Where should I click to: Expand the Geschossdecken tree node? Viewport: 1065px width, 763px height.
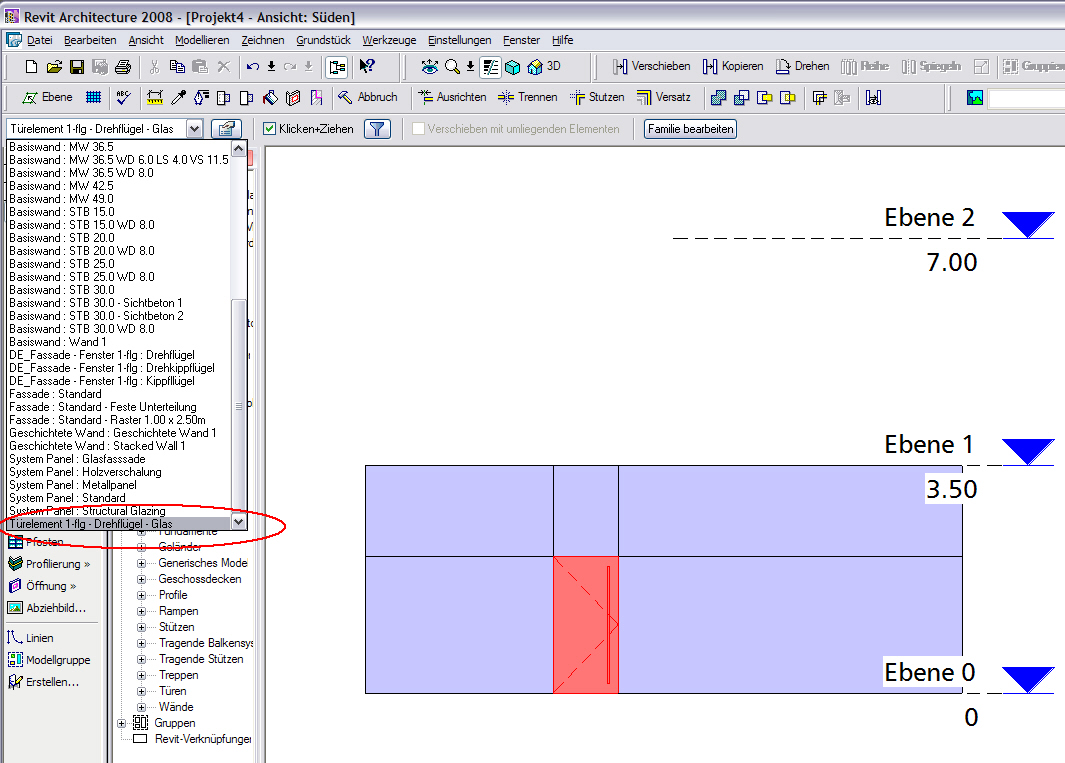141,580
